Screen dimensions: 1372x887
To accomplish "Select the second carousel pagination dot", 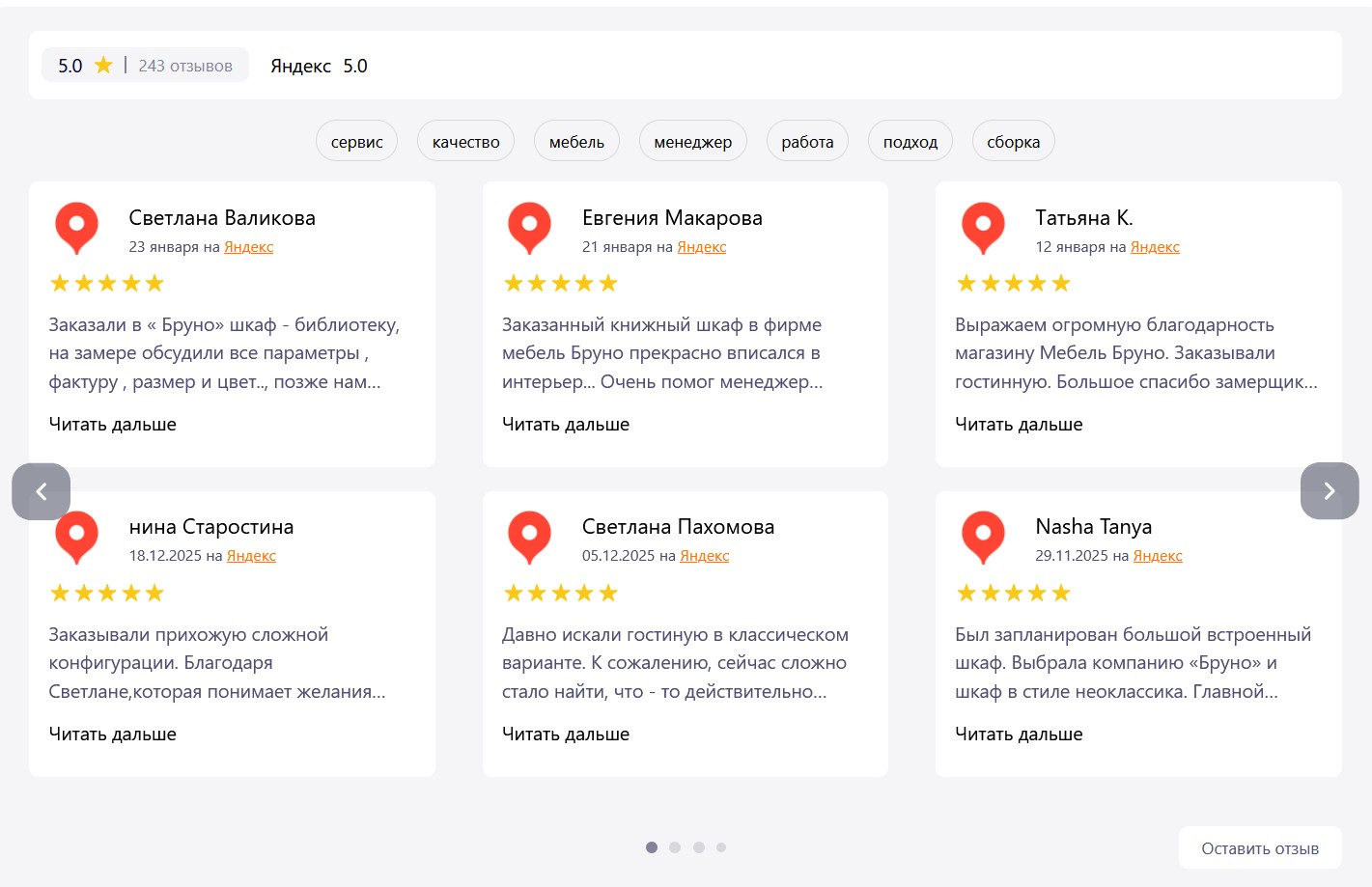I will pyautogui.click(x=675, y=847).
